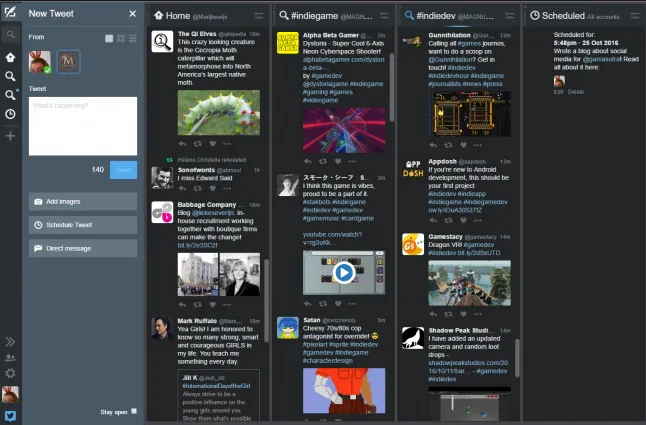The image size is (646, 425).
Task: Open the #pixelart hashtag in Satan tweet
Action: (x=317, y=344)
